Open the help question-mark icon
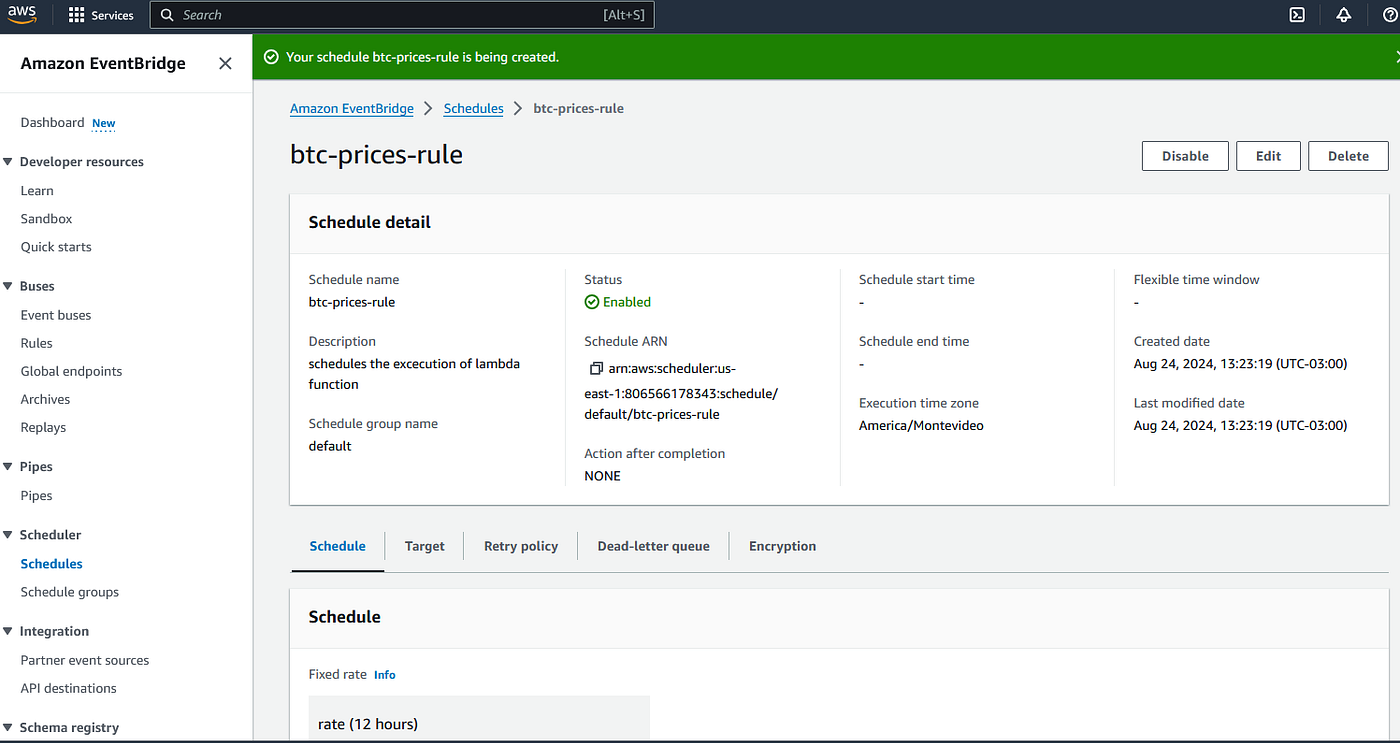 pyautogui.click(x=1390, y=15)
